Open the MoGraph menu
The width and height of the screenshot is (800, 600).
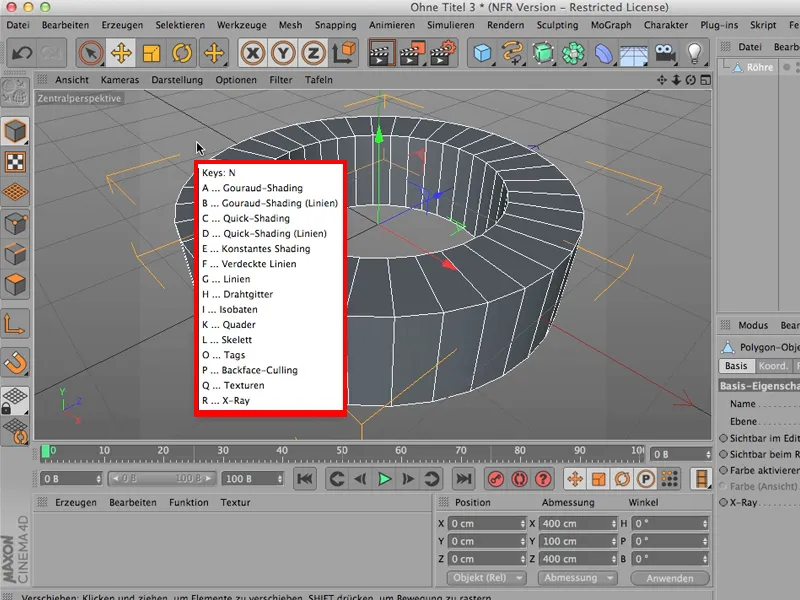(x=611, y=25)
